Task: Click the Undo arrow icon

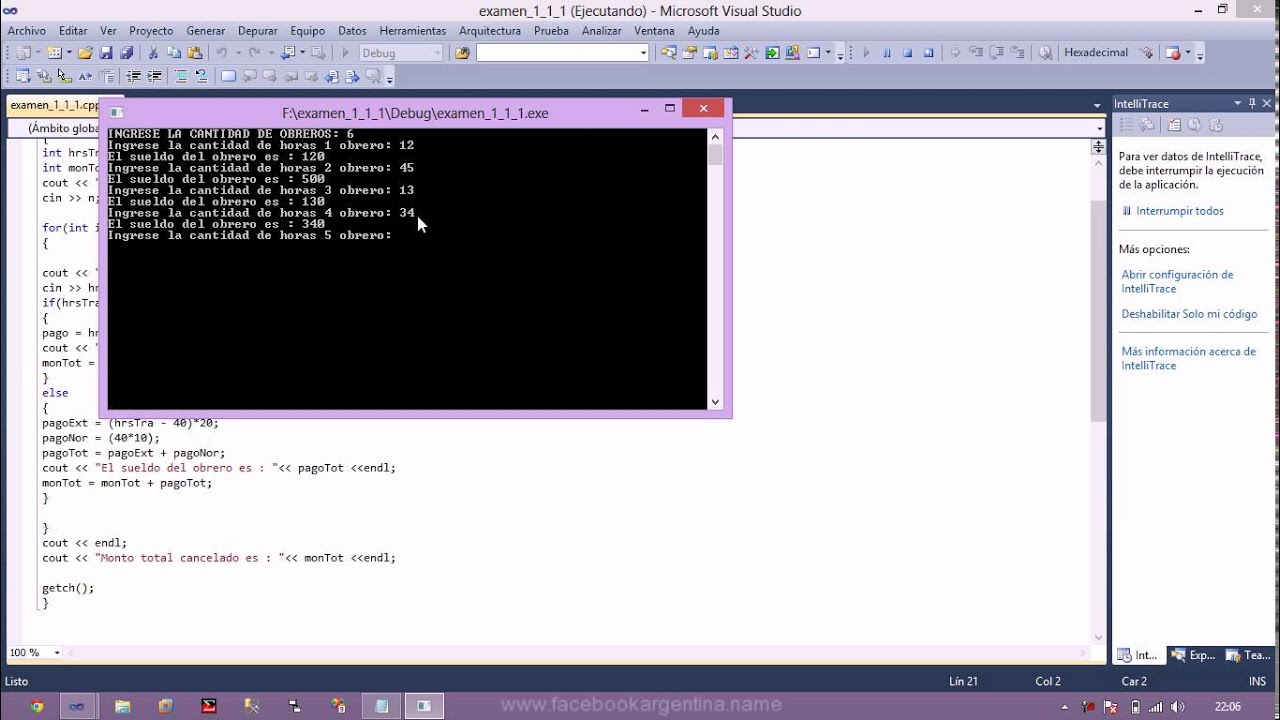Action: (x=222, y=53)
